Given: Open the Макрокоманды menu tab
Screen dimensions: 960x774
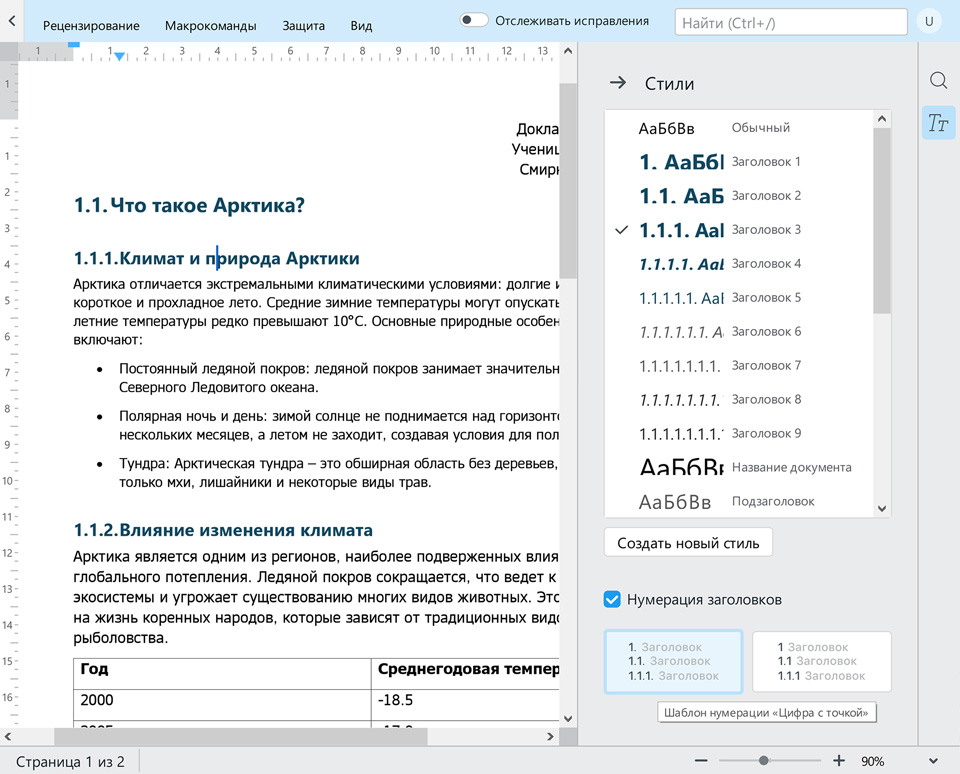Looking at the screenshot, I should point(210,26).
